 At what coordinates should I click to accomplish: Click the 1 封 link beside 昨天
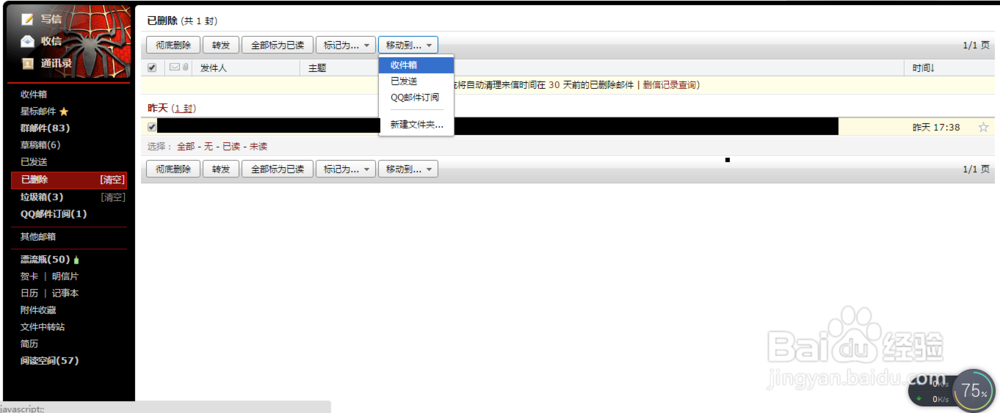click(184, 108)
